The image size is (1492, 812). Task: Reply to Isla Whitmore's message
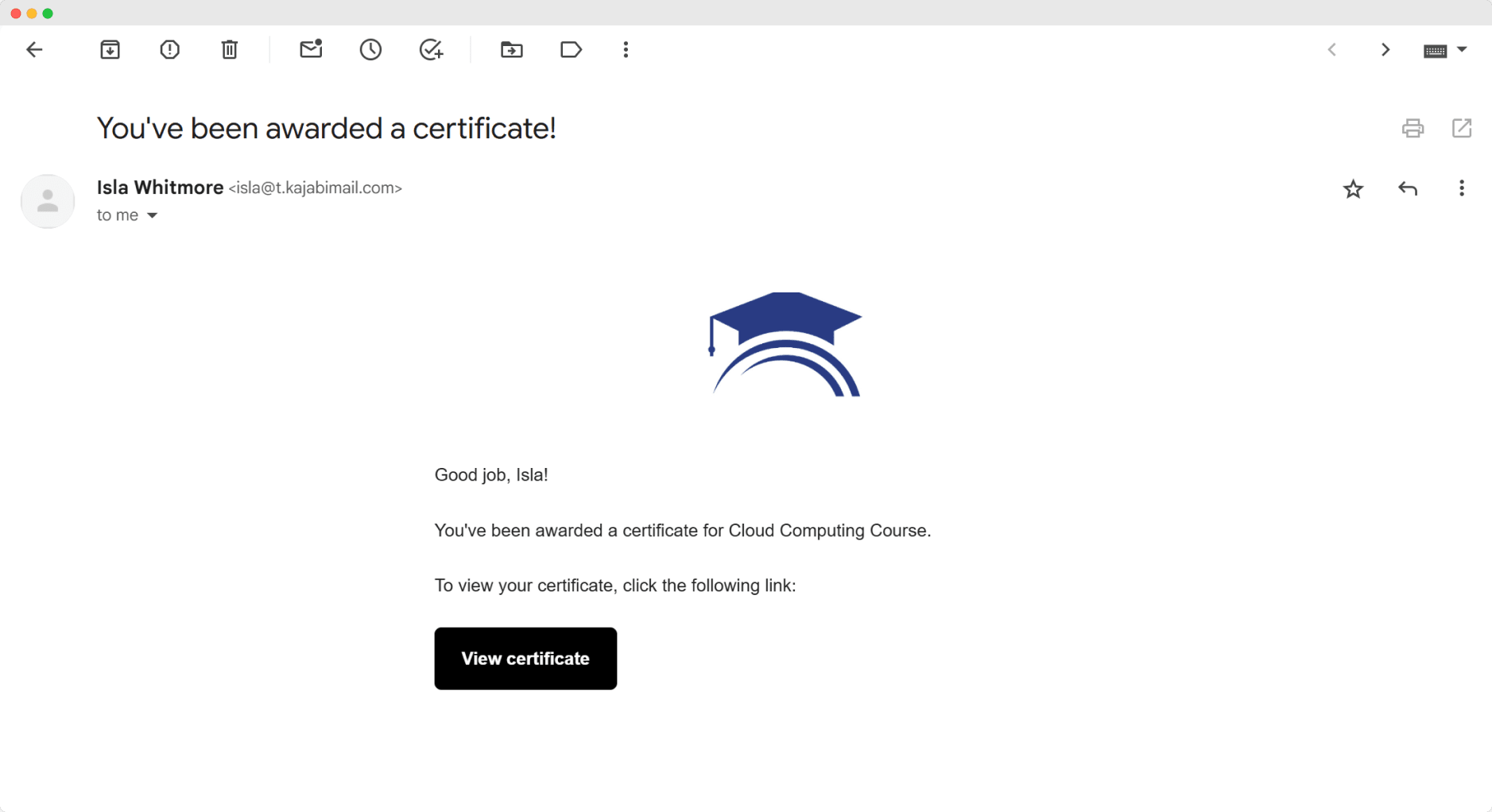[x=1408, y=189]
